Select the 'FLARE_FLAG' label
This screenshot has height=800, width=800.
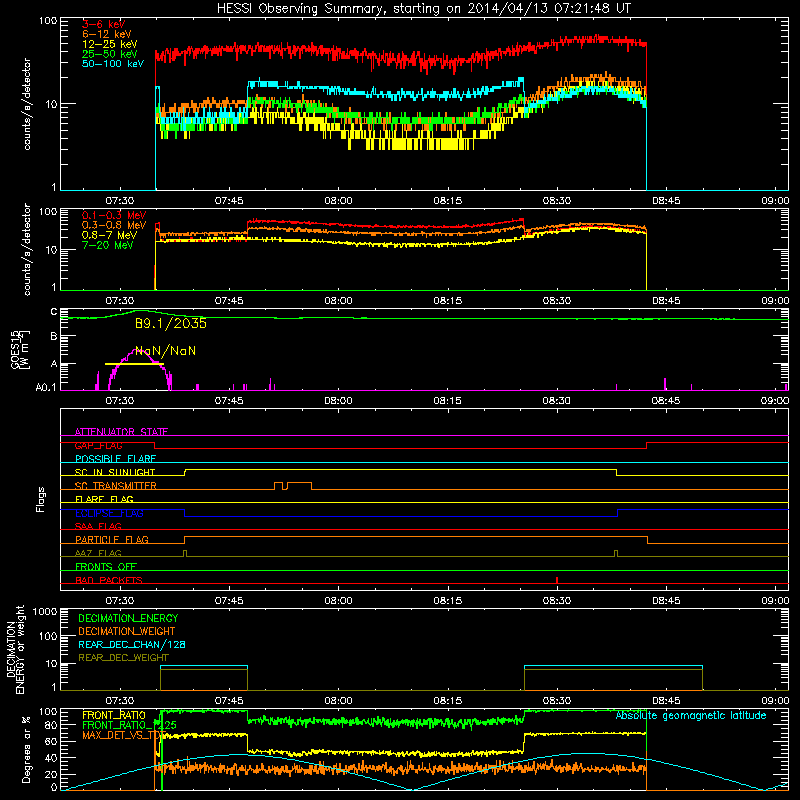point(104,499)
